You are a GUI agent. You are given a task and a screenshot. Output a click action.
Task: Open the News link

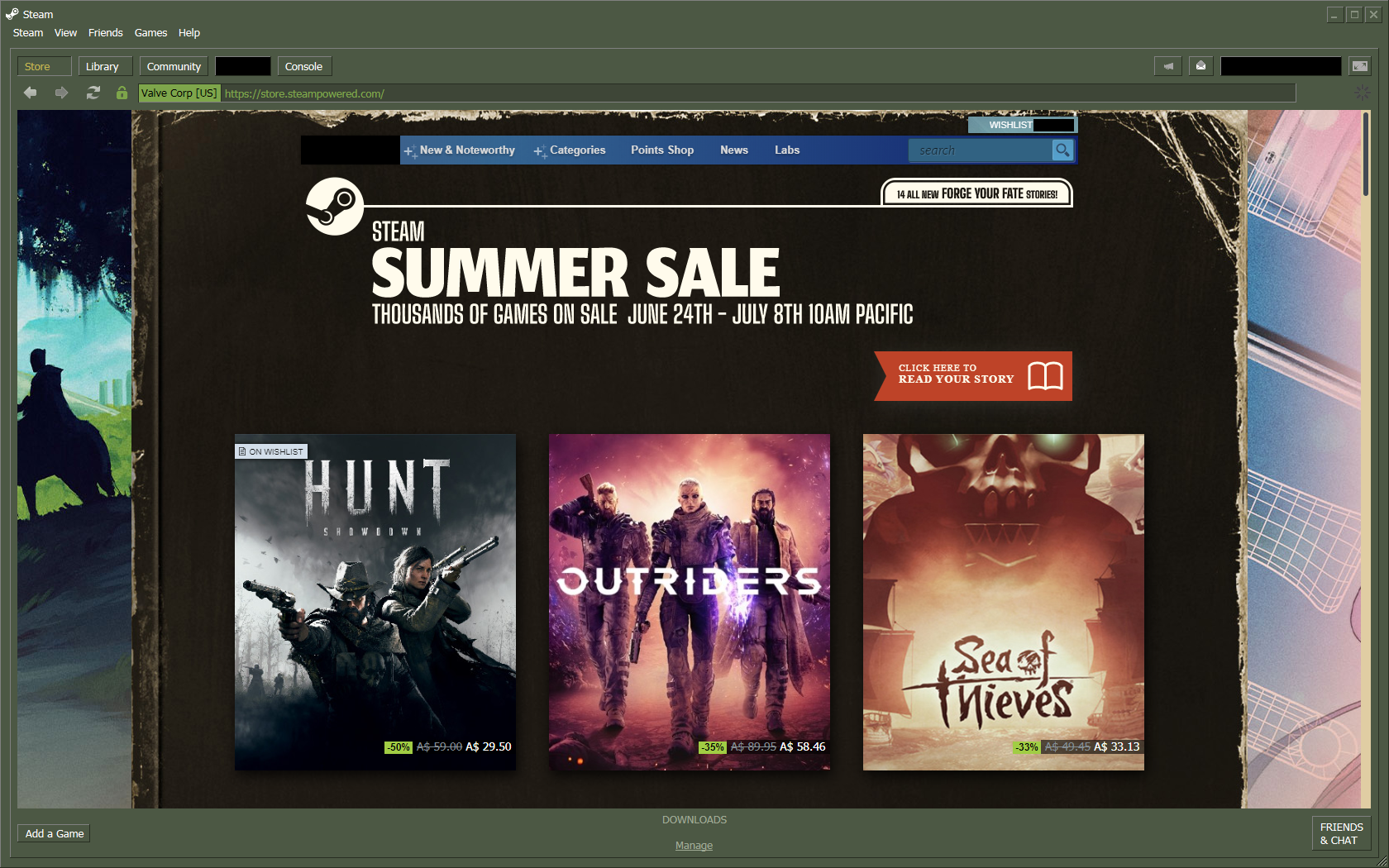tap(734, 150)
